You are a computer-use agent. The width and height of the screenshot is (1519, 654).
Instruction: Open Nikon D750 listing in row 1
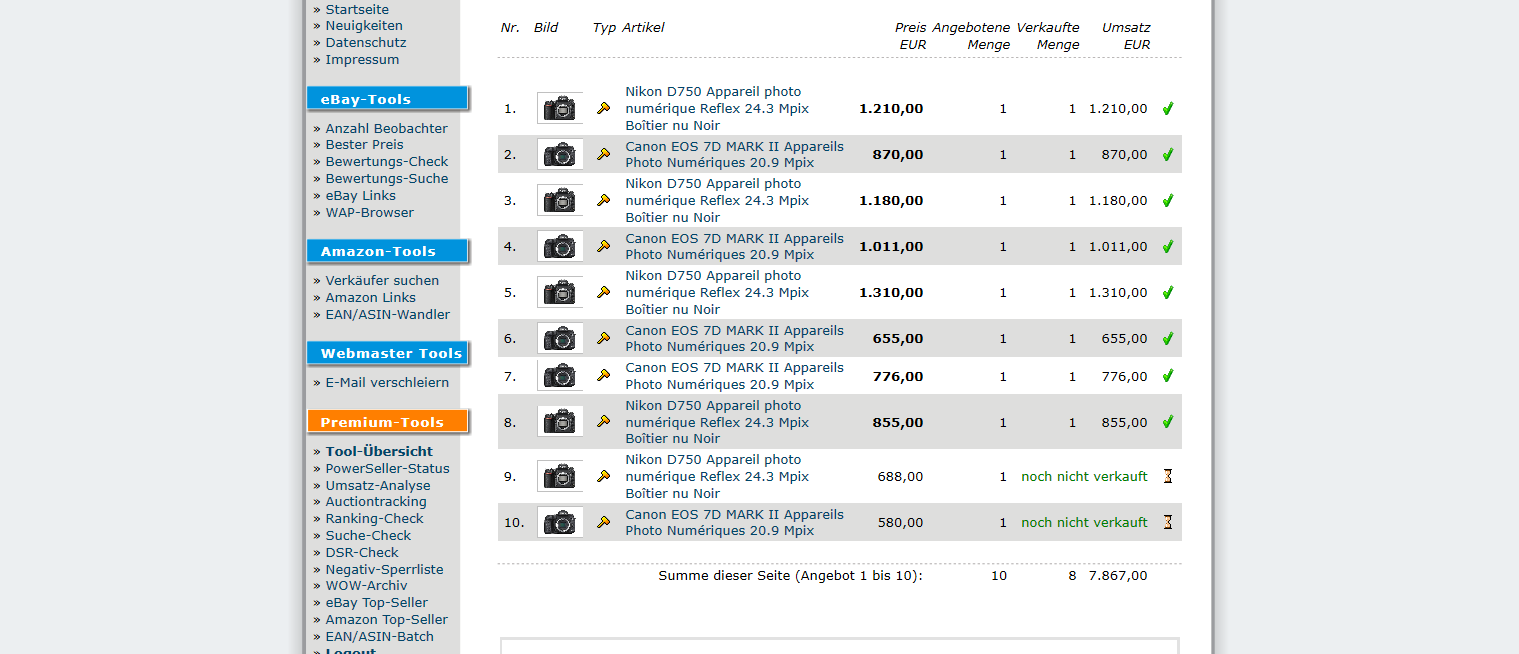(x=717, y=108)
